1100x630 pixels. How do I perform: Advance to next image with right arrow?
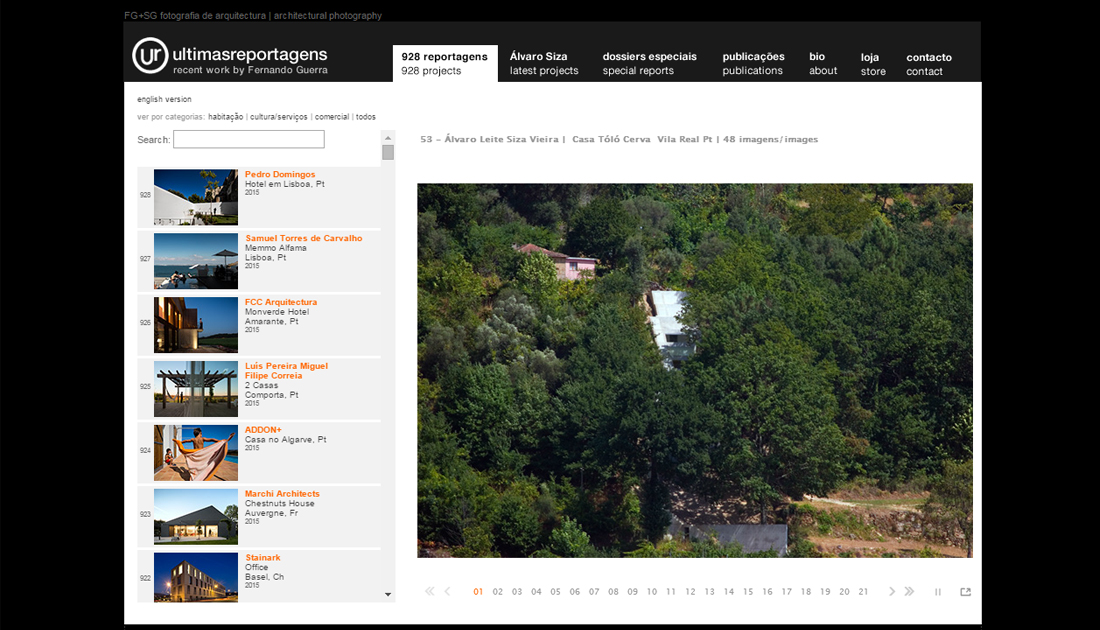tap(892, 592)
